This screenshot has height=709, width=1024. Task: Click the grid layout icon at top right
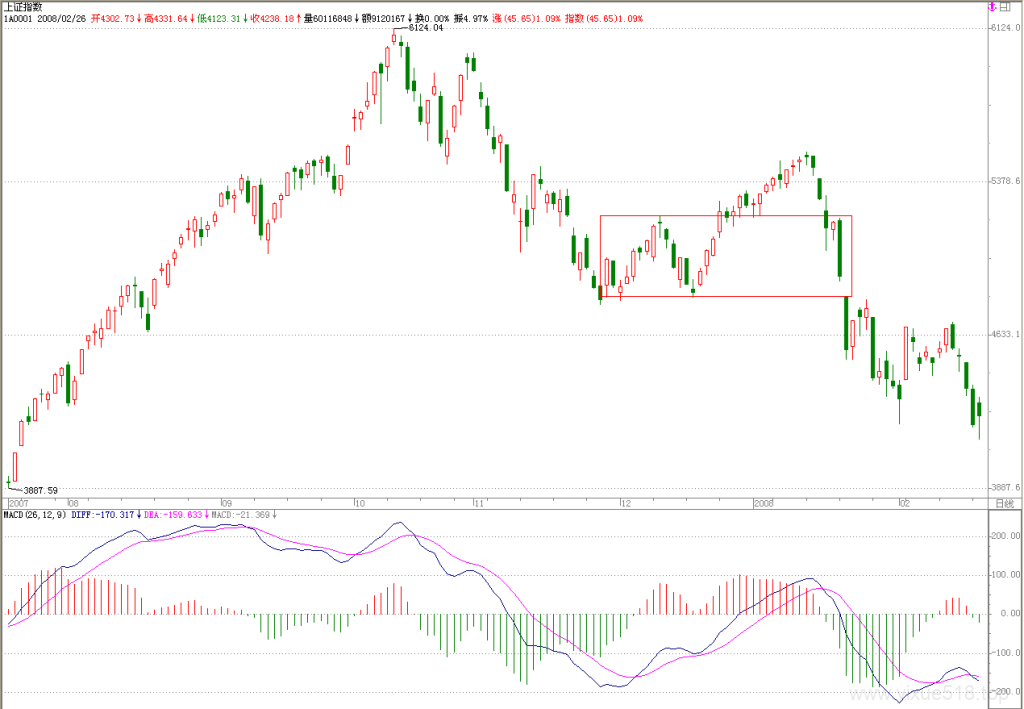point(1004,7)
